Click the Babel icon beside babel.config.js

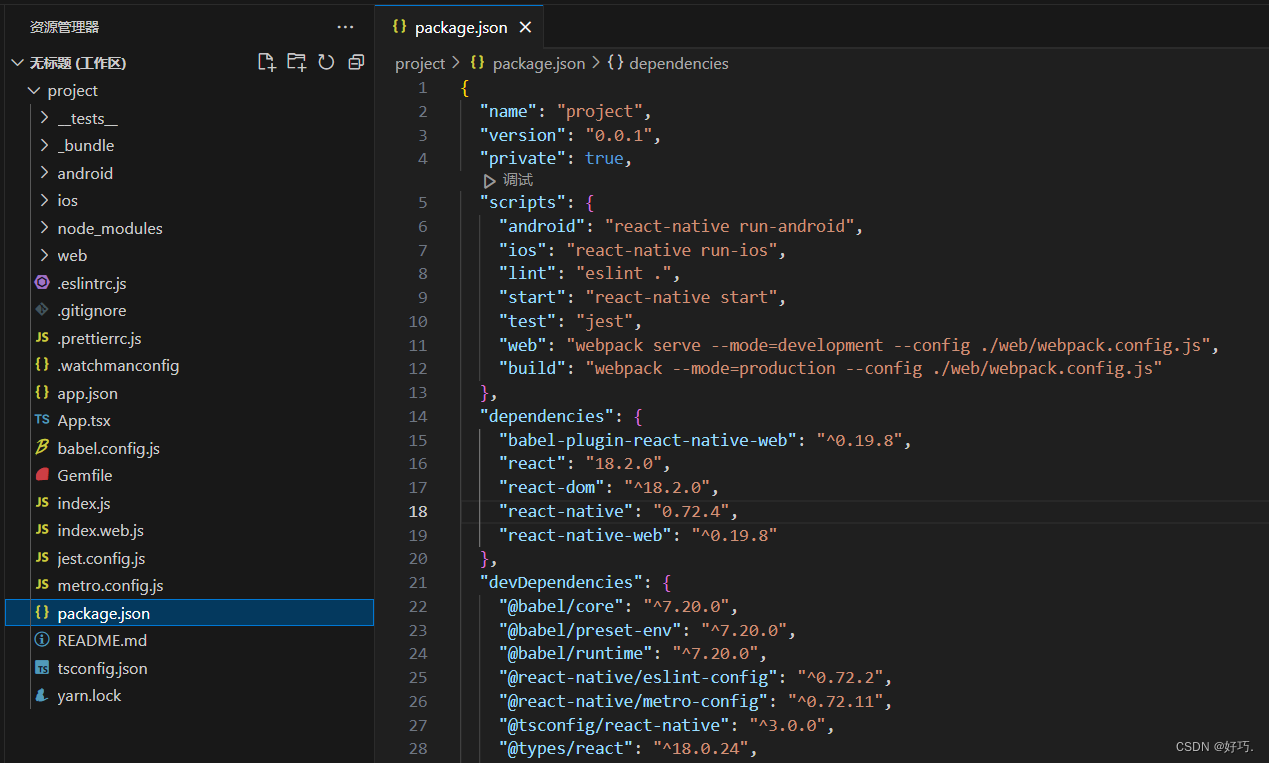(42, 448)
